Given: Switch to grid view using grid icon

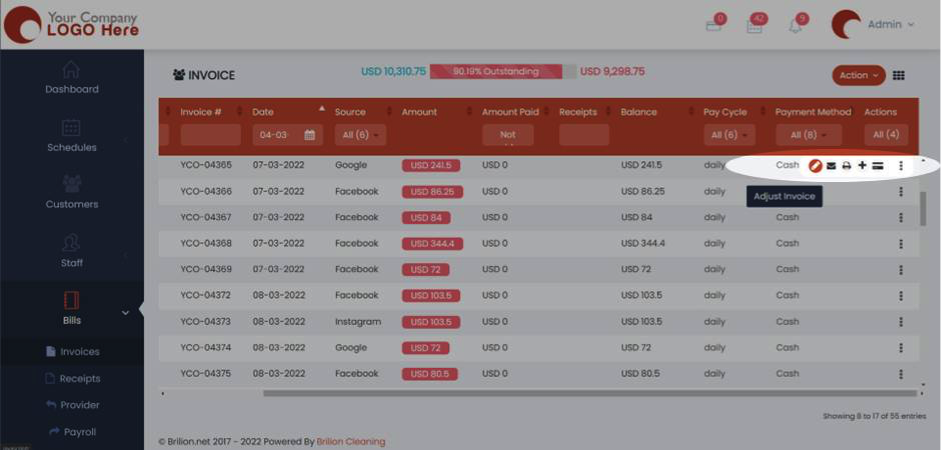Looking at the screenshot, I should [898, 75].
